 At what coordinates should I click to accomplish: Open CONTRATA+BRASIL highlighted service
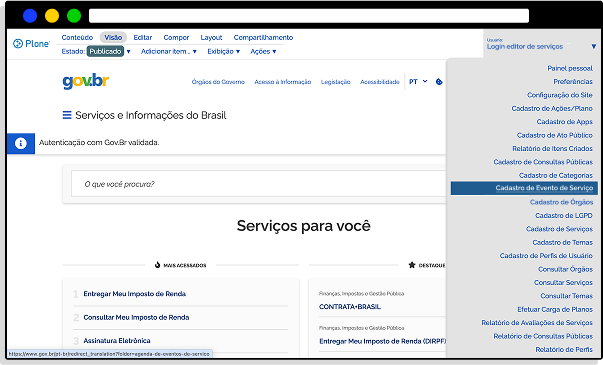(350, 307)
